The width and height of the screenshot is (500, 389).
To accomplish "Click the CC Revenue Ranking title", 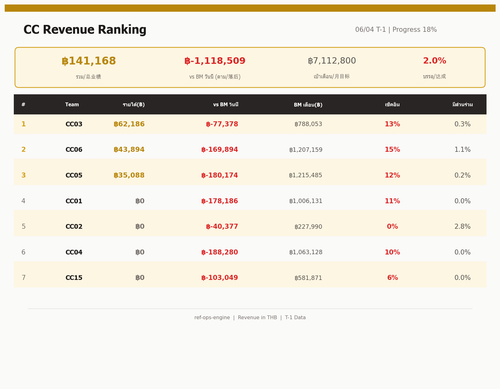I will (85, 29).
